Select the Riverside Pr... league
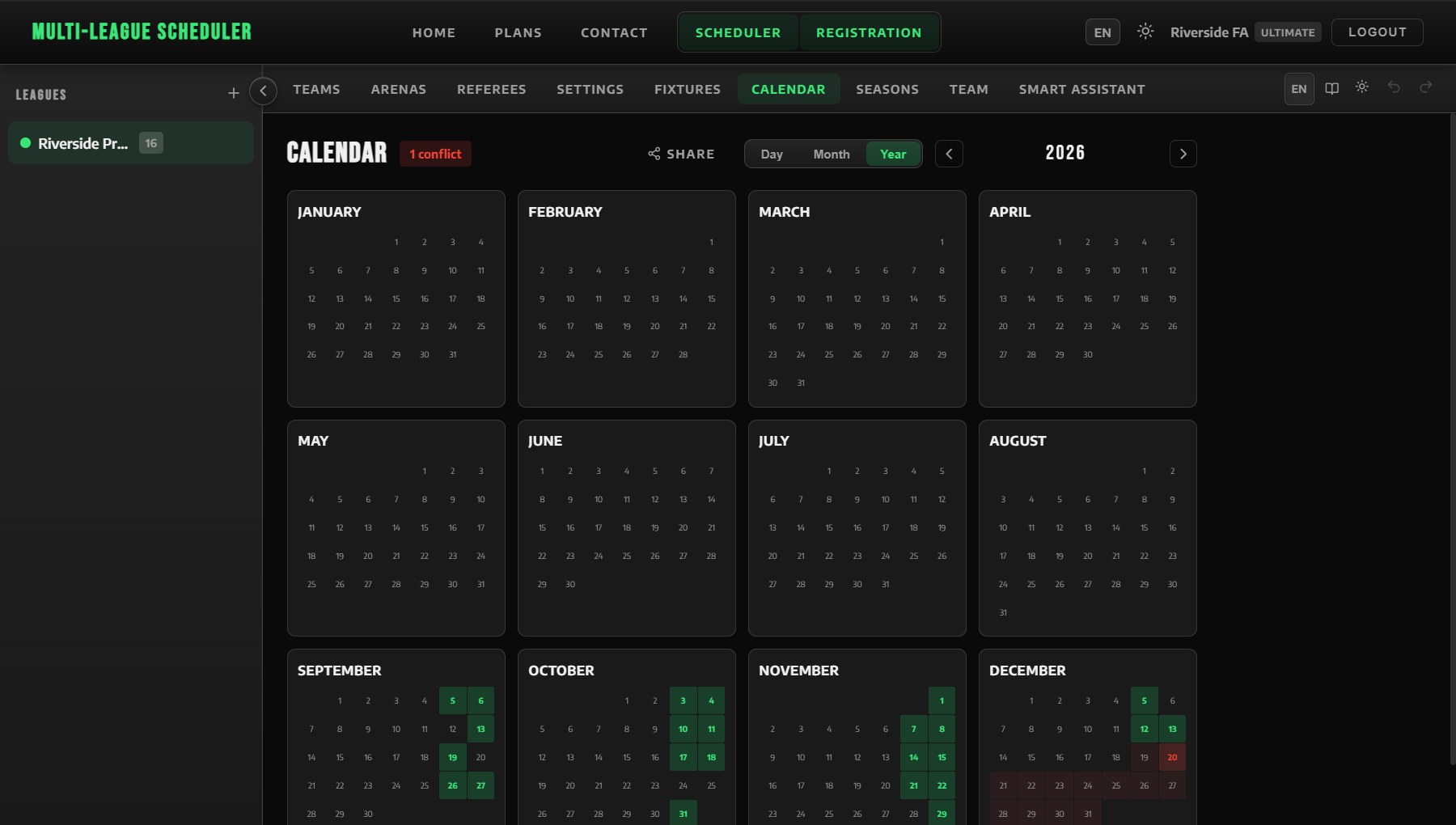Screen dimensions: 1456x825 (131, 143)
